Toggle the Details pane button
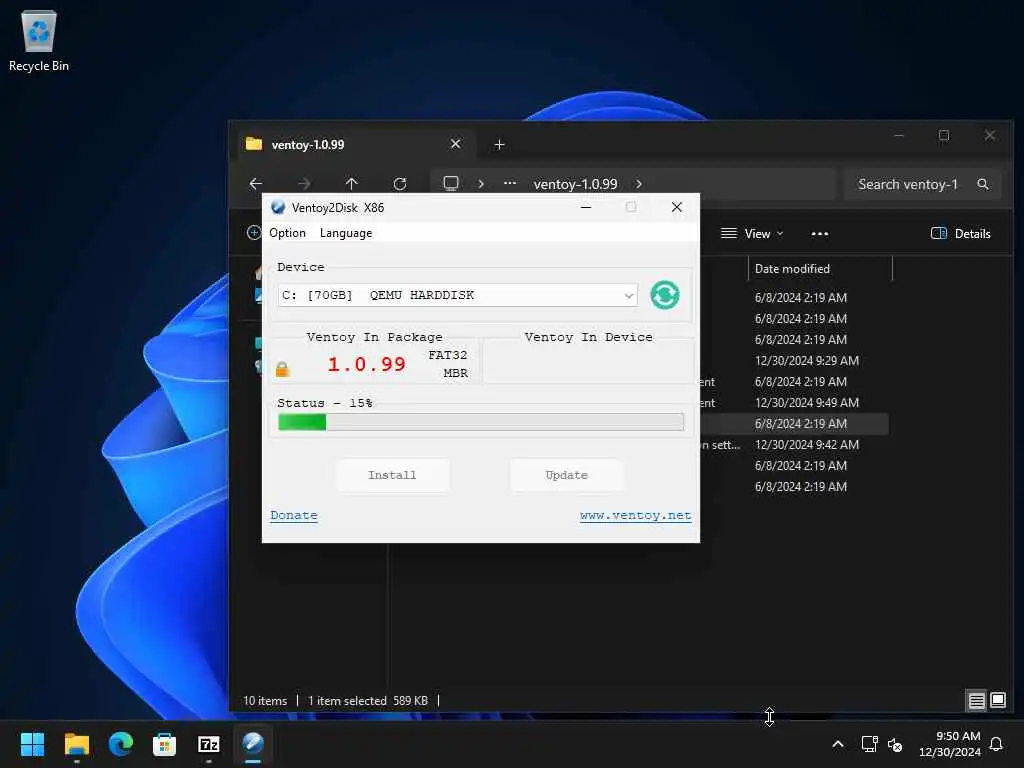 (960, 234)
